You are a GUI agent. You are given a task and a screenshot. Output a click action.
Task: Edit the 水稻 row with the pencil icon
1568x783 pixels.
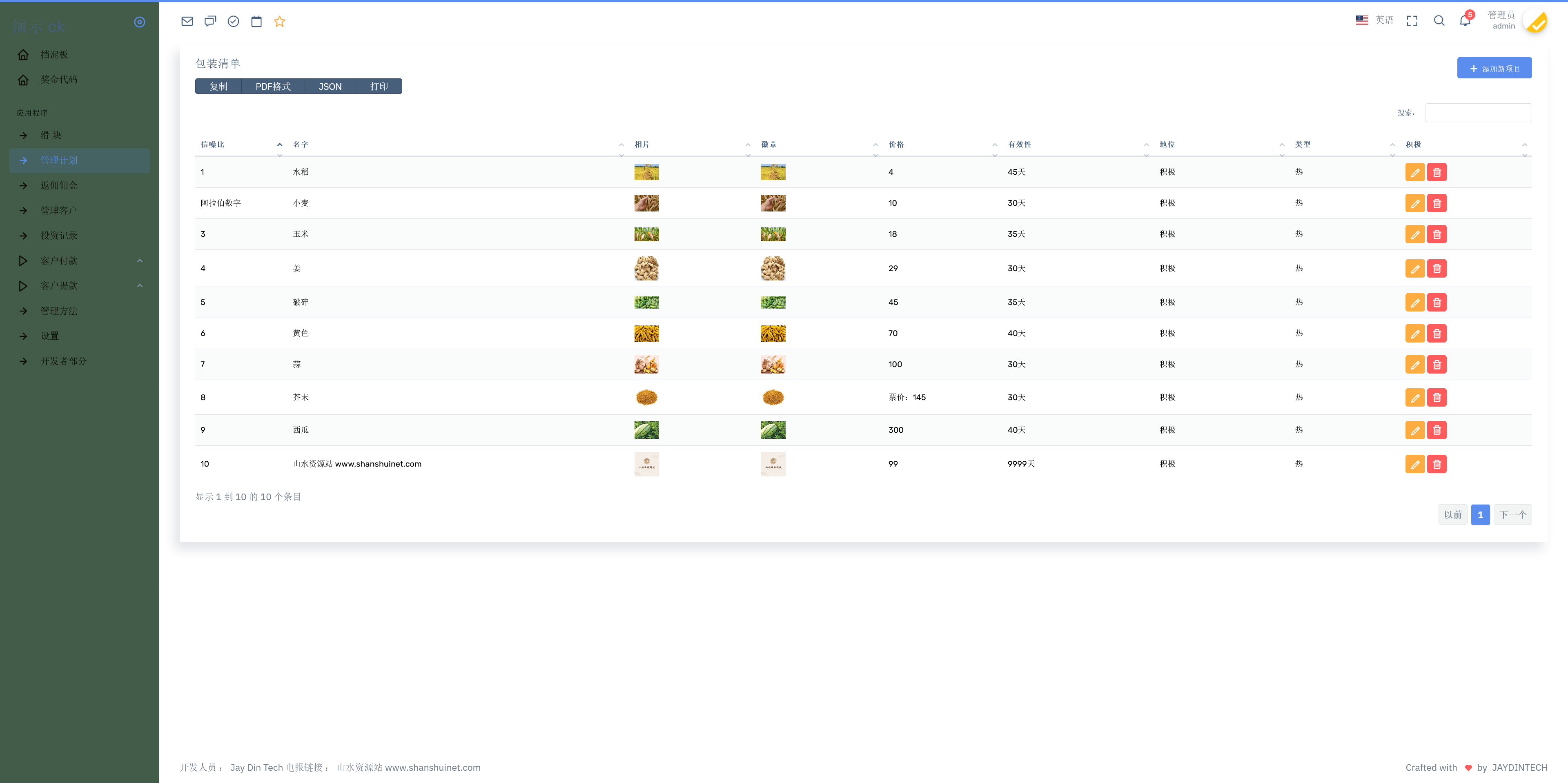coord(1414,172)
